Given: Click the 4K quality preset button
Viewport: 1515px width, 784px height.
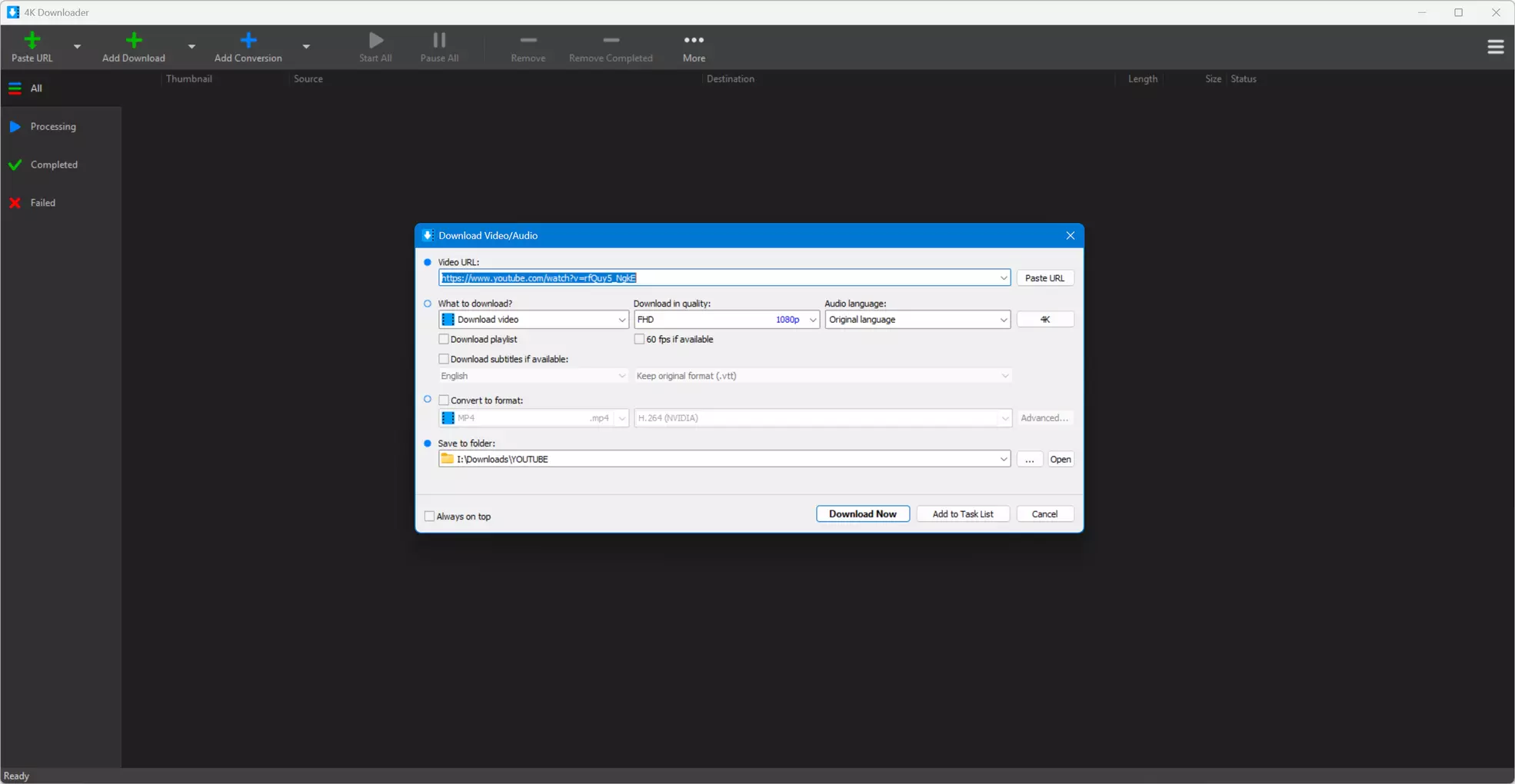Looking at the screenshot, I should (1045, 319).
